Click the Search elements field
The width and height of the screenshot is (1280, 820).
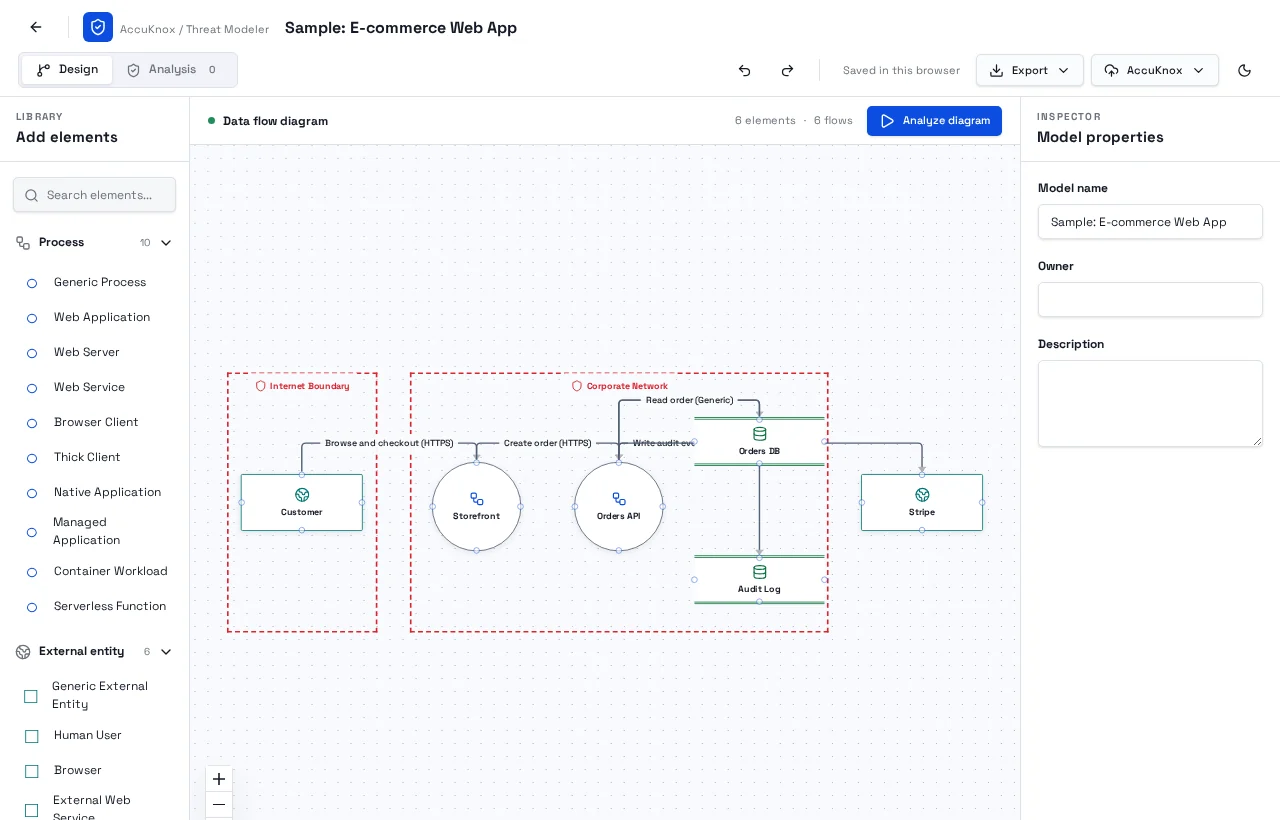click(94, 195)
